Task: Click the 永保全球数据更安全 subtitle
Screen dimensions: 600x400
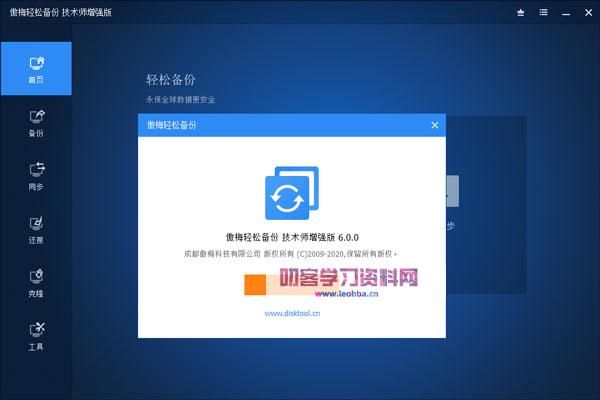Action: point(180,100)
